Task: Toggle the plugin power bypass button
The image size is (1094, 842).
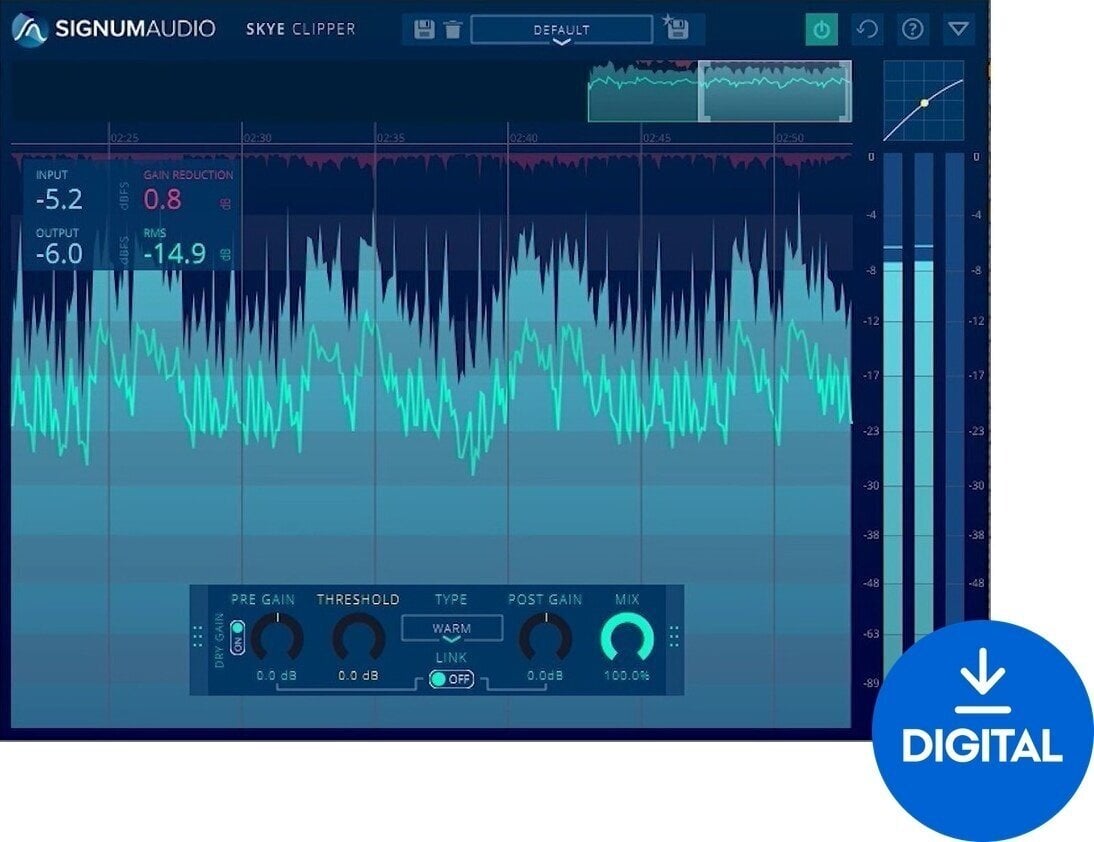Action: click(821, 29)
